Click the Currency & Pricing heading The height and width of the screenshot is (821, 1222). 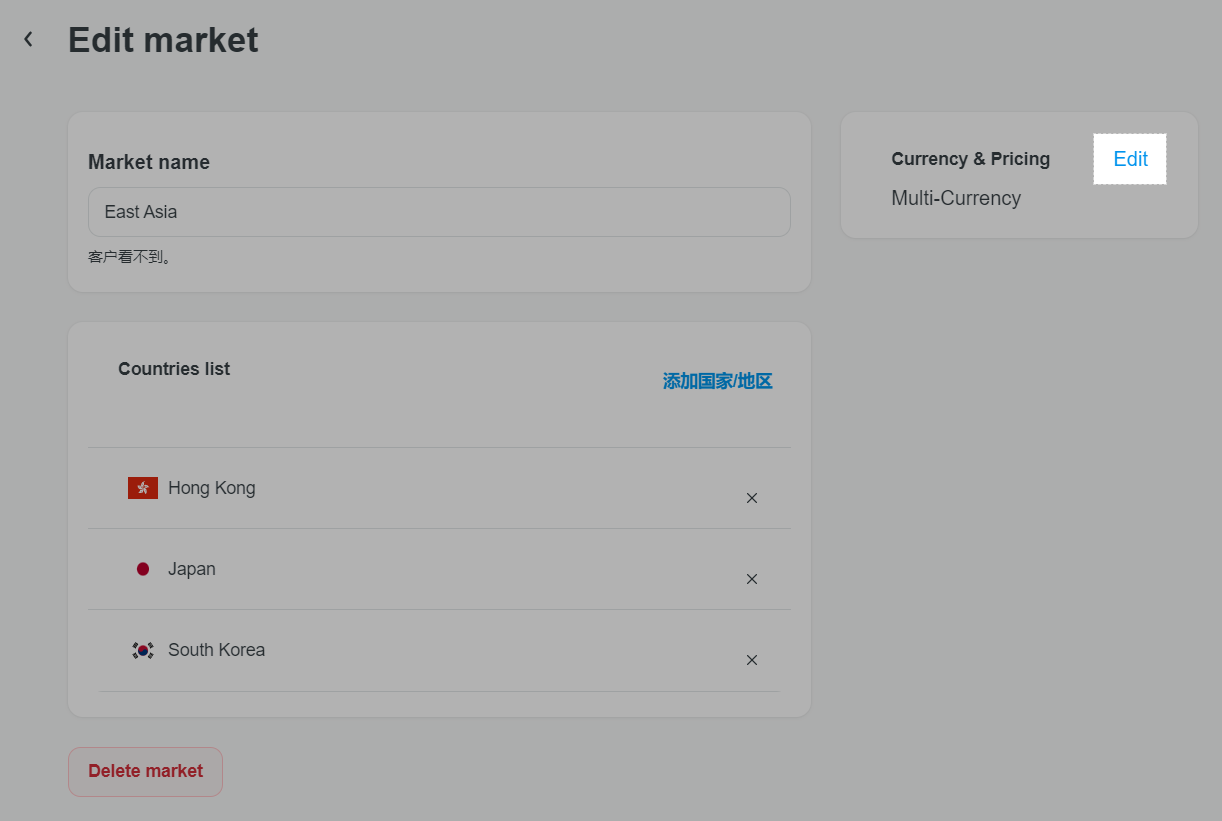coord(970,159)
